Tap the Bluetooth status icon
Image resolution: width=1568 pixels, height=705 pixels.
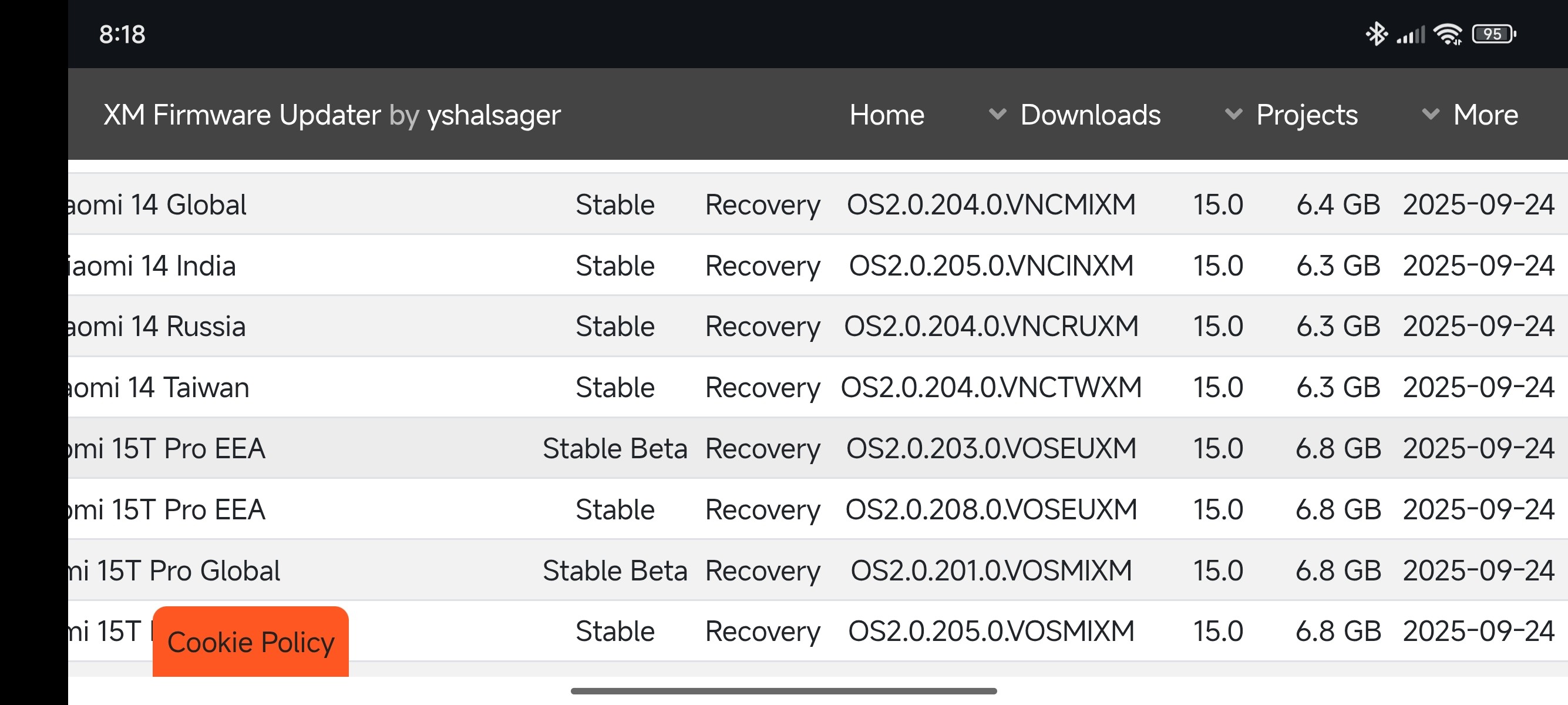tap(1375, 34)
